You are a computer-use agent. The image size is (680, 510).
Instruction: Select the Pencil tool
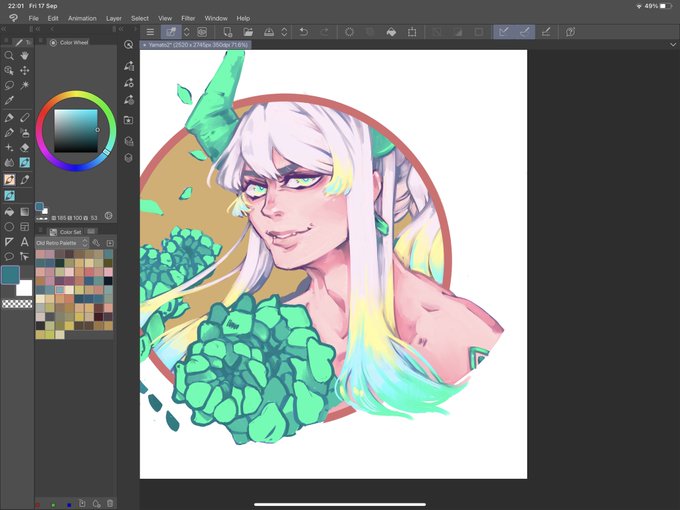tap(25, 118)
